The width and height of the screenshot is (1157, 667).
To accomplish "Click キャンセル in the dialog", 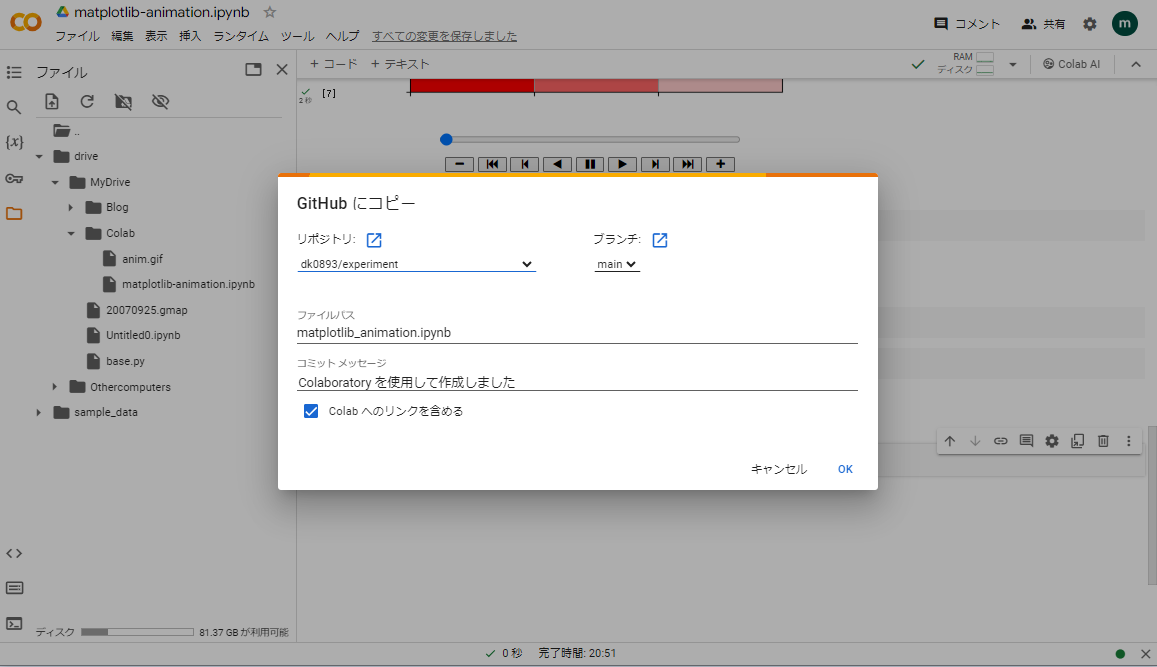I will [778, 469].
